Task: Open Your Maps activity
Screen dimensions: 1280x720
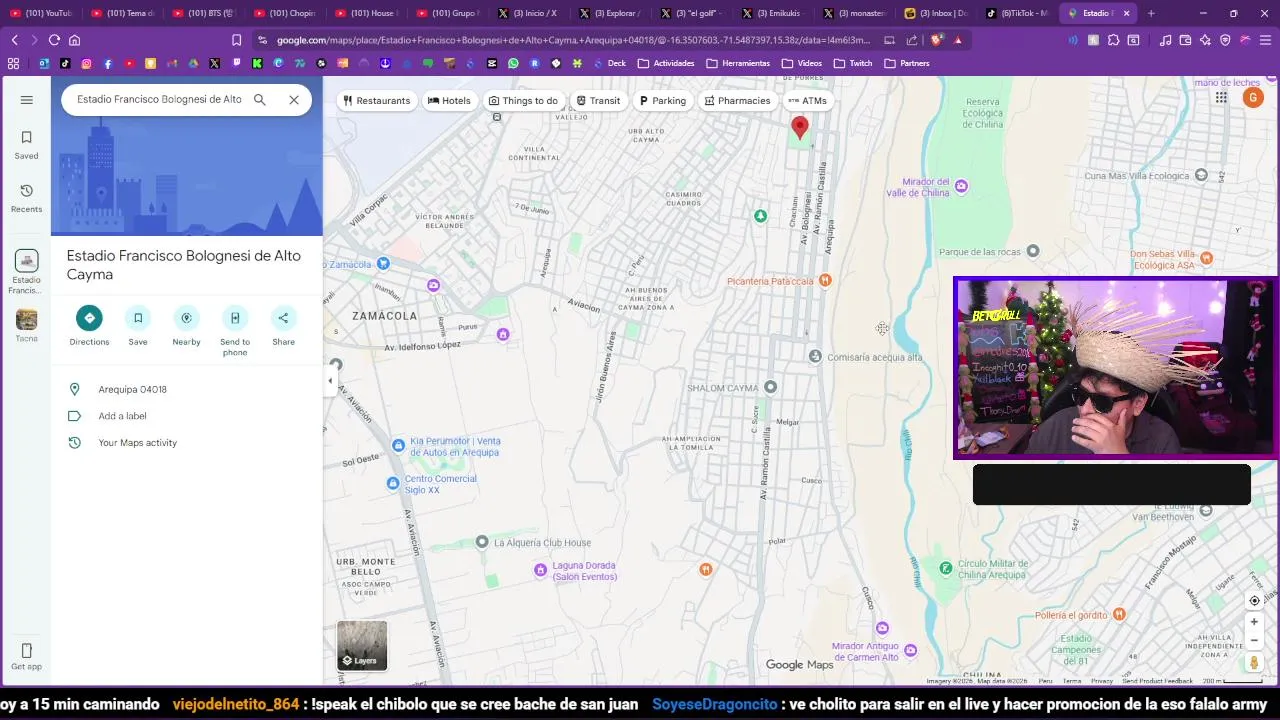Action: [x=187, y=443]
